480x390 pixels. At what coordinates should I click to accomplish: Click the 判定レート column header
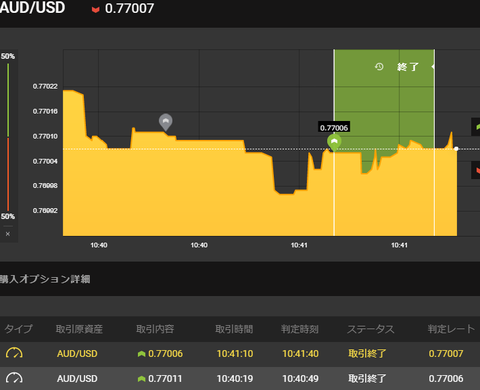pyautogui.click(x=451, y=329)
